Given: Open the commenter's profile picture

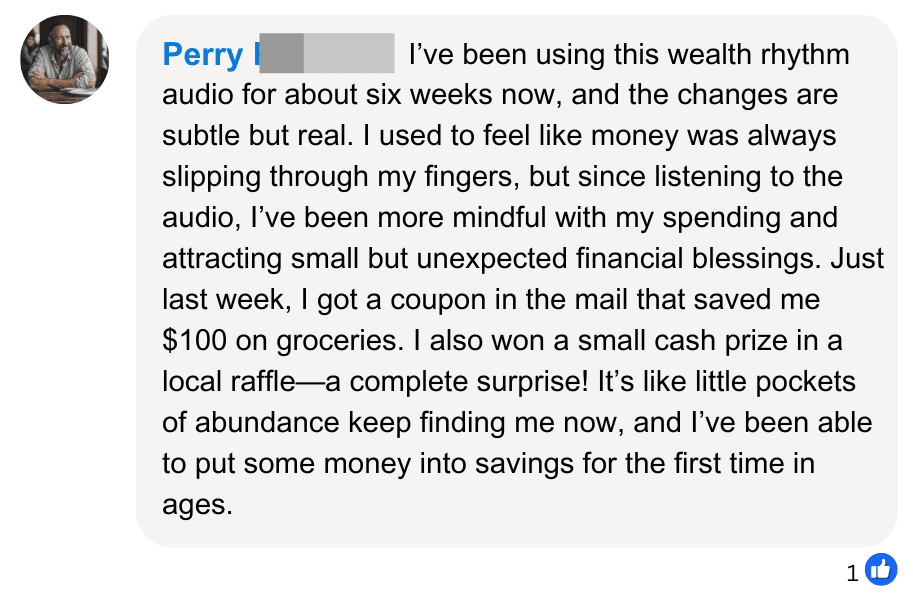Looking at the screenshot, I should [x=64, y=59].
